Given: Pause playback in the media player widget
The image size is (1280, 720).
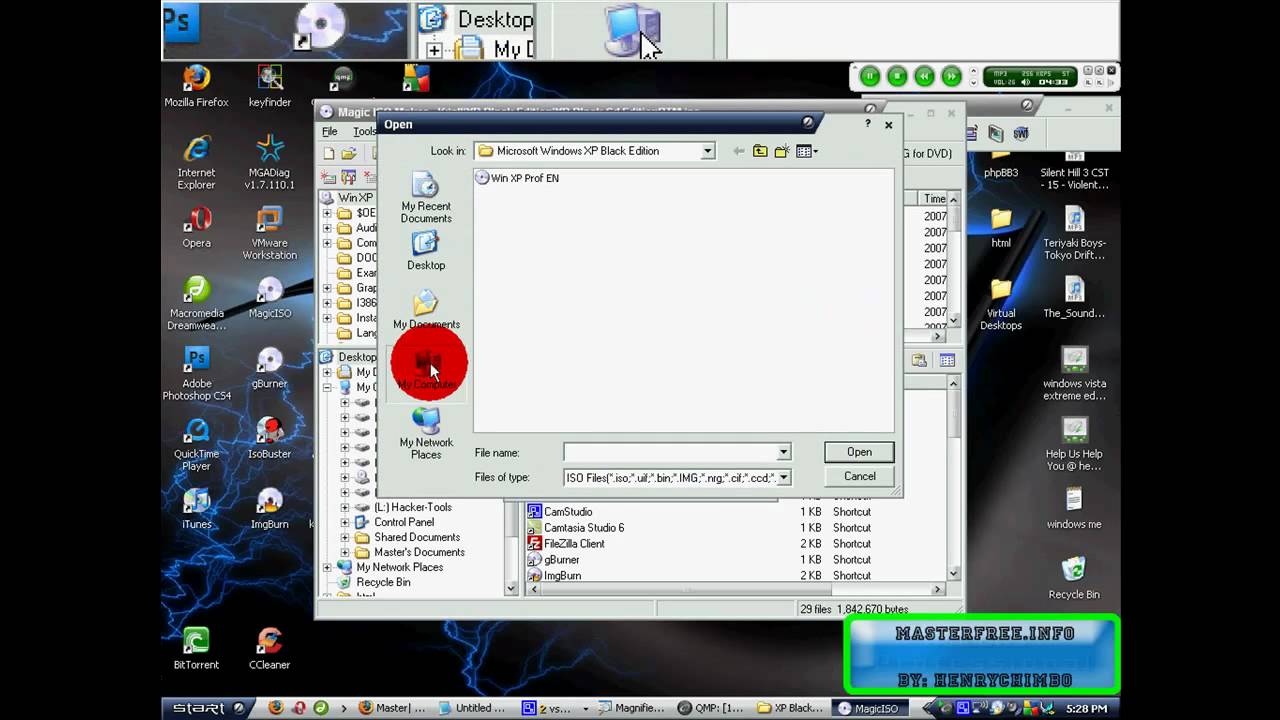Looking at the screenshot, I should tap(869, 76).
